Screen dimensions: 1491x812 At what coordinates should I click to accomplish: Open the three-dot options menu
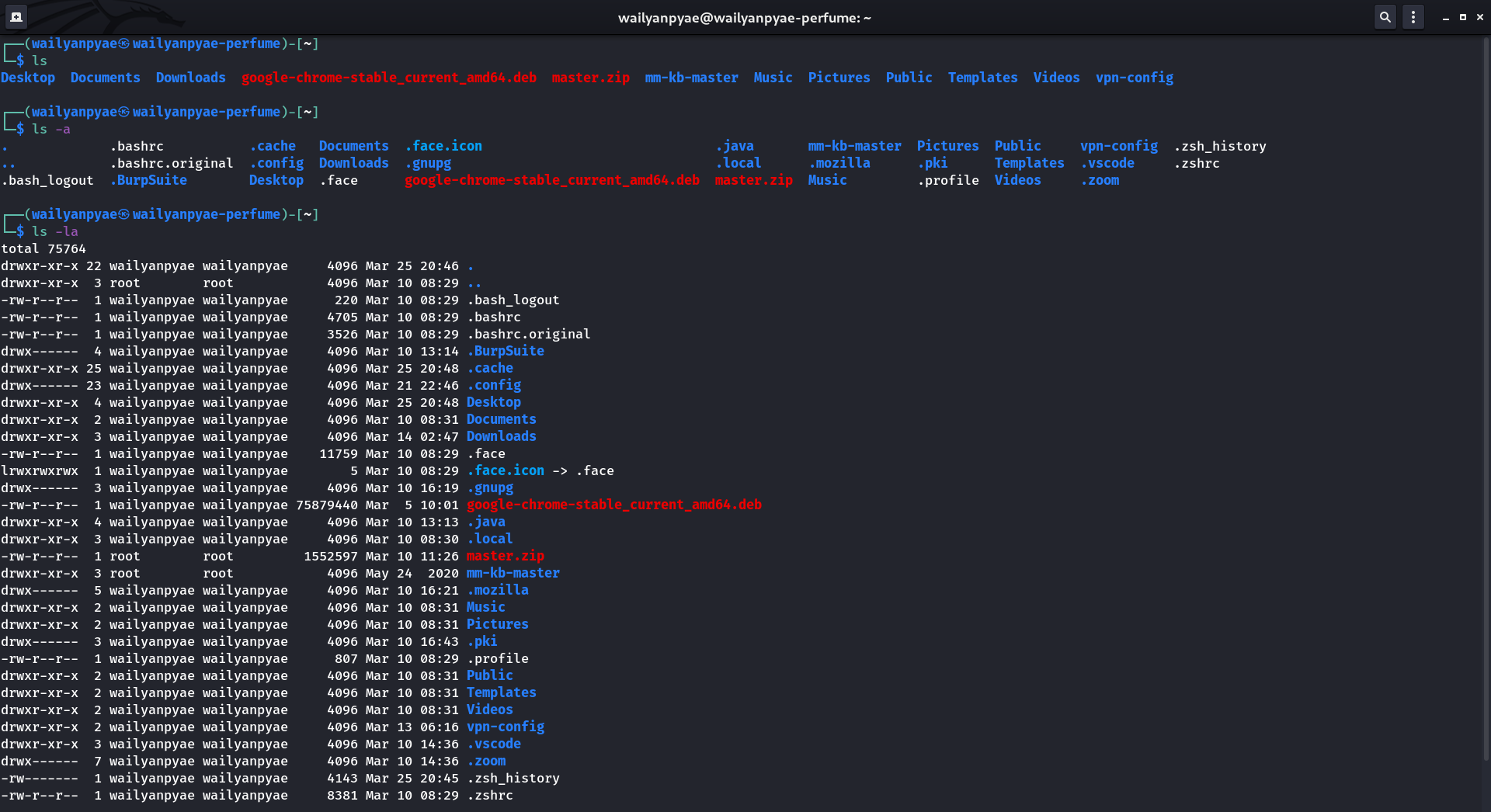[x=1413, y=16]
